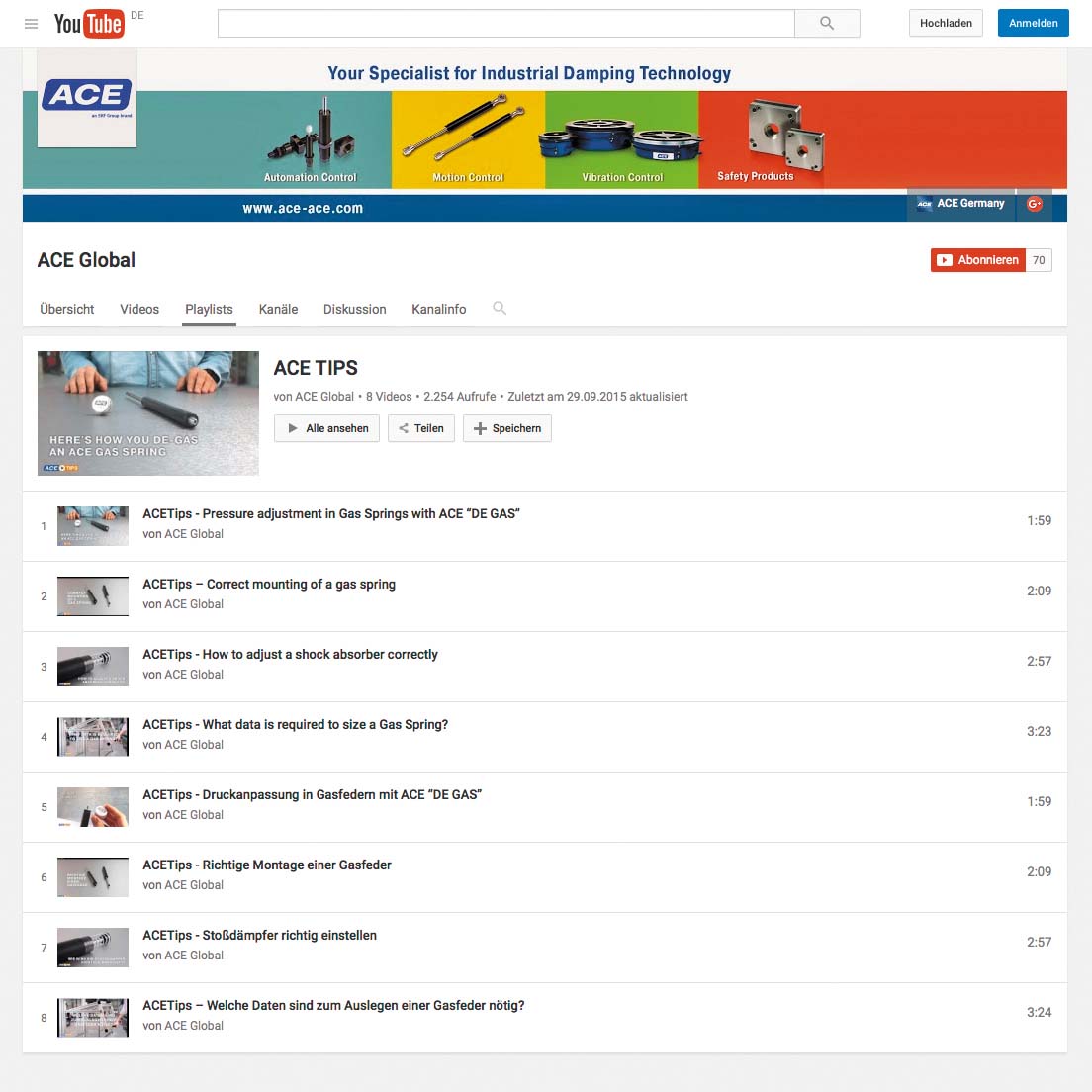Click the Motion Control banner label
Screen dimensions: 1092x1092
point(467,178)
